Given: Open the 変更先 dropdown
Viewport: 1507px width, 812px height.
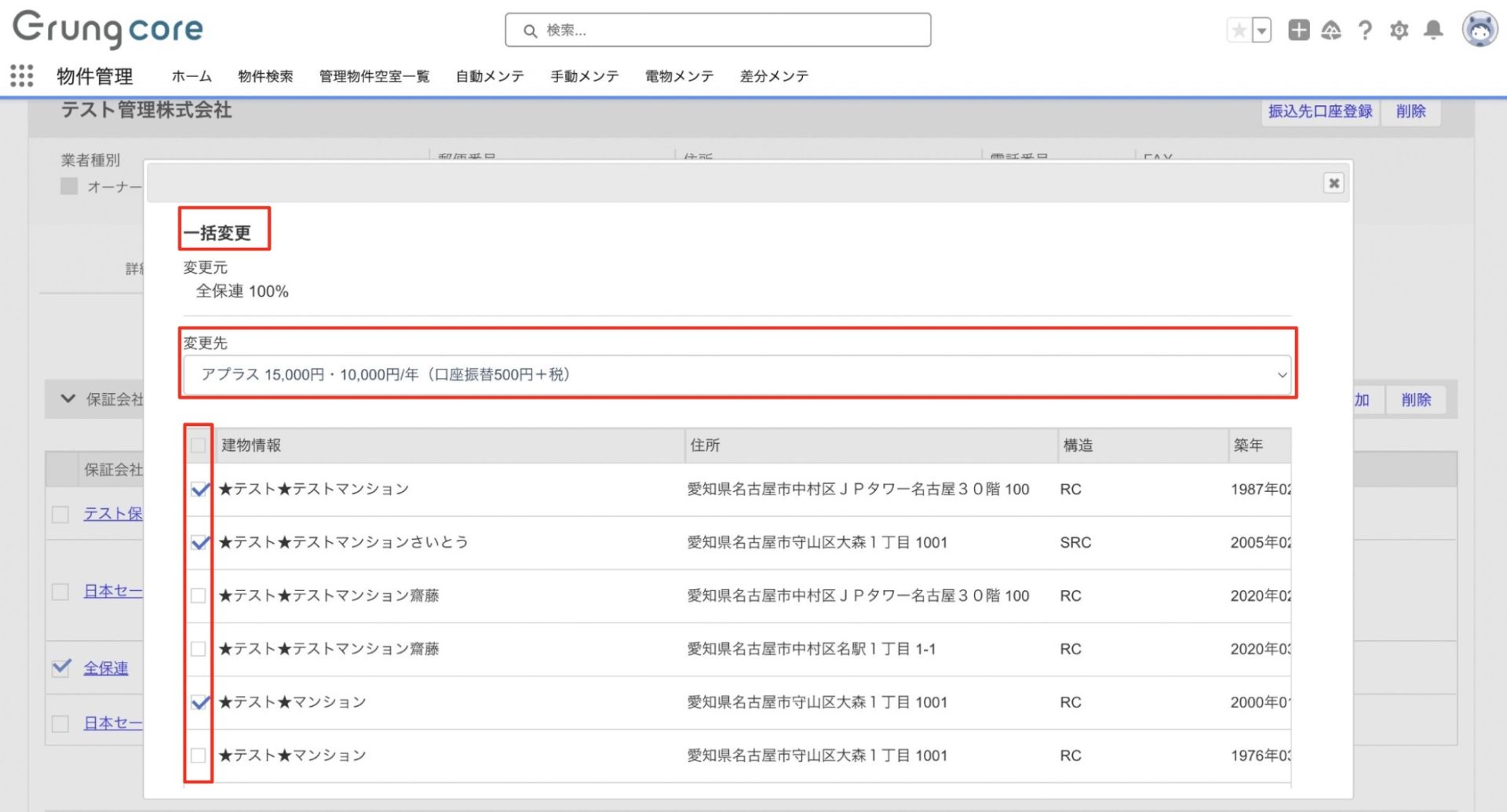Looking at the screenshot, I should pyautogui.click(x=736, y=375).
